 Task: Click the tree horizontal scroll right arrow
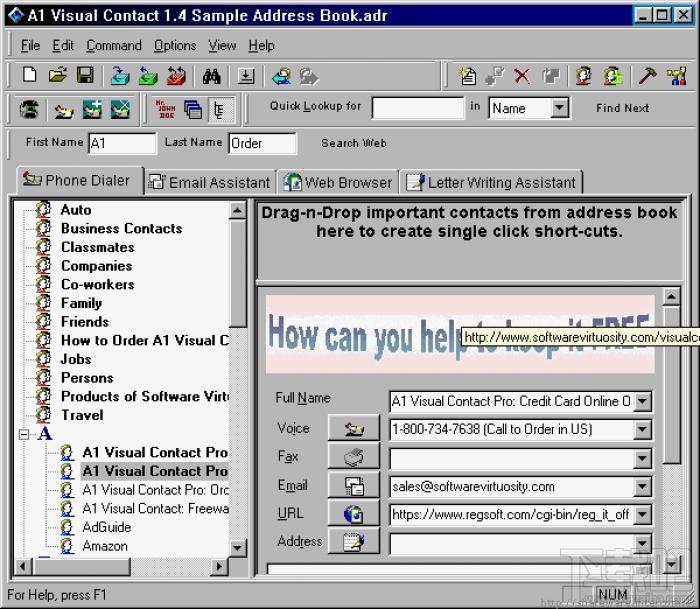219,567
